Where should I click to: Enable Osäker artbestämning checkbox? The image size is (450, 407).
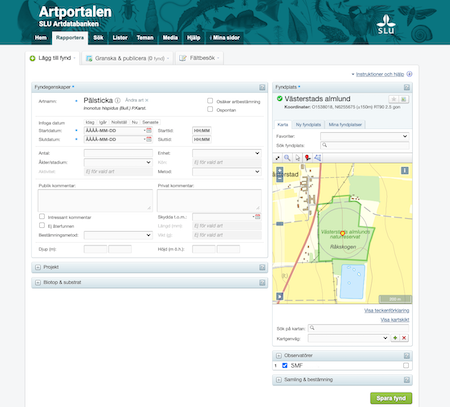click(210, 101)
